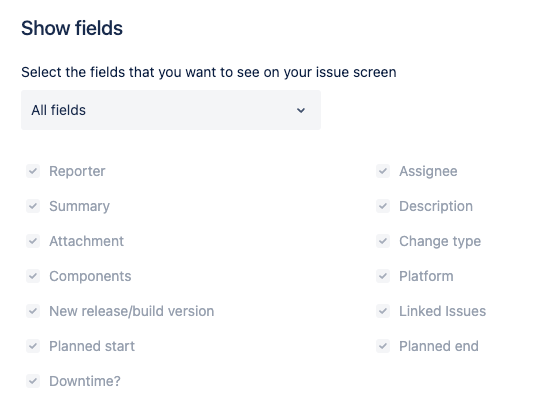
Task: Uncheck the Assignee field checkbox
Action: [x=383, y=171]
